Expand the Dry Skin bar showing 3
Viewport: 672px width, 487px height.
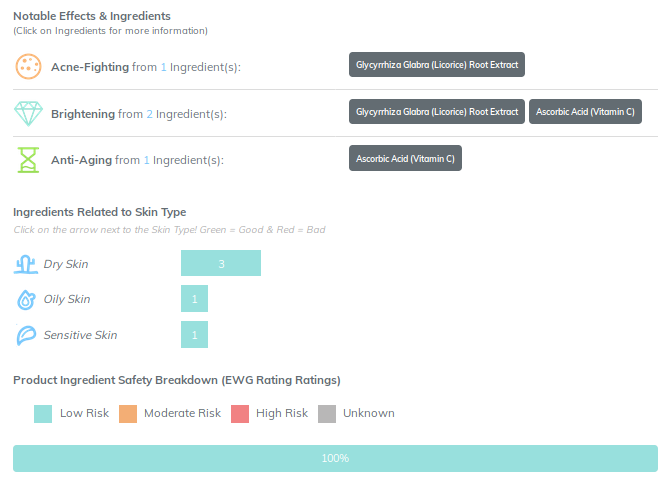tap(221, 263)
